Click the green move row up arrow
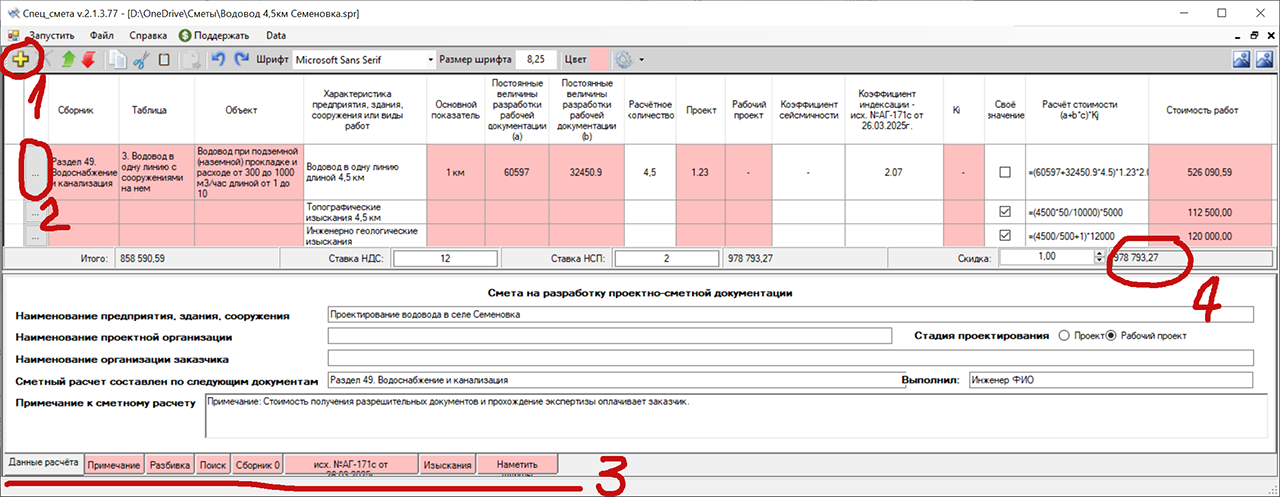The image size is (1280, 497). 69,60
